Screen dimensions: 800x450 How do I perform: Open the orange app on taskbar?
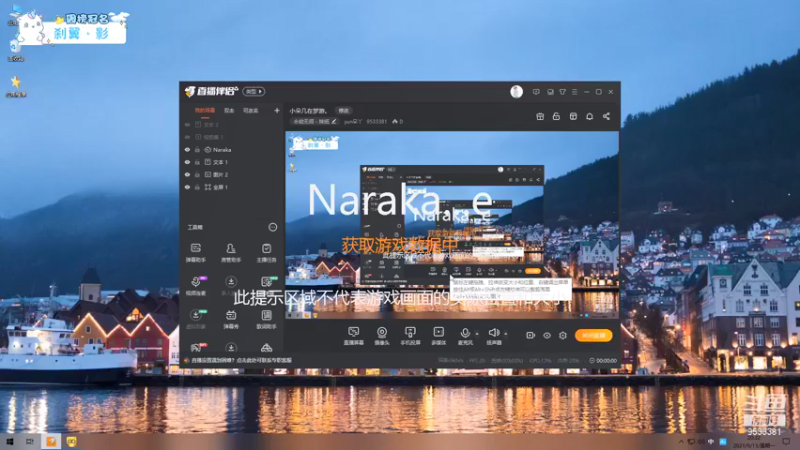(51, 441)
